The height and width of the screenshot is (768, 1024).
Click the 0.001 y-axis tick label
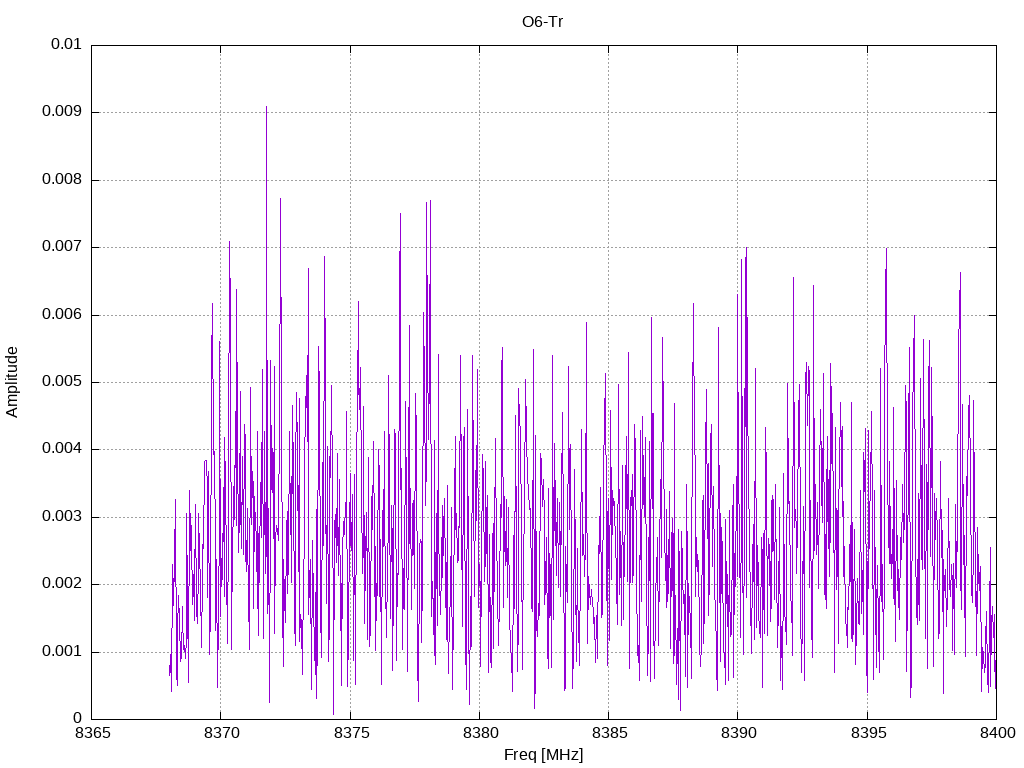(x=62, y=651)
